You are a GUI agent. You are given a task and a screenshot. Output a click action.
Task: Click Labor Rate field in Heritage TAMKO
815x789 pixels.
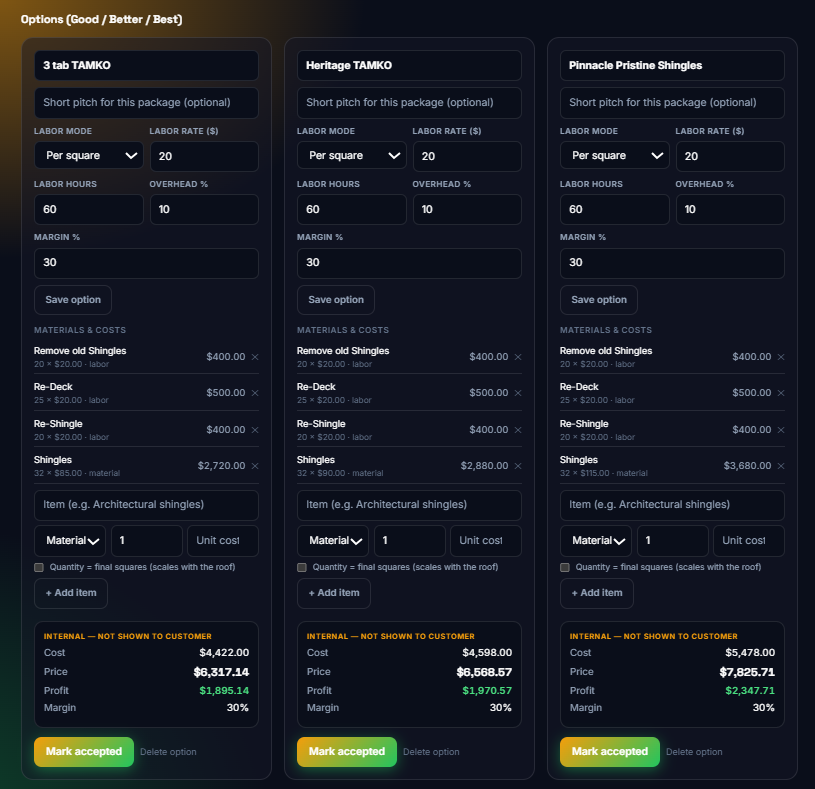coord(467,156)
